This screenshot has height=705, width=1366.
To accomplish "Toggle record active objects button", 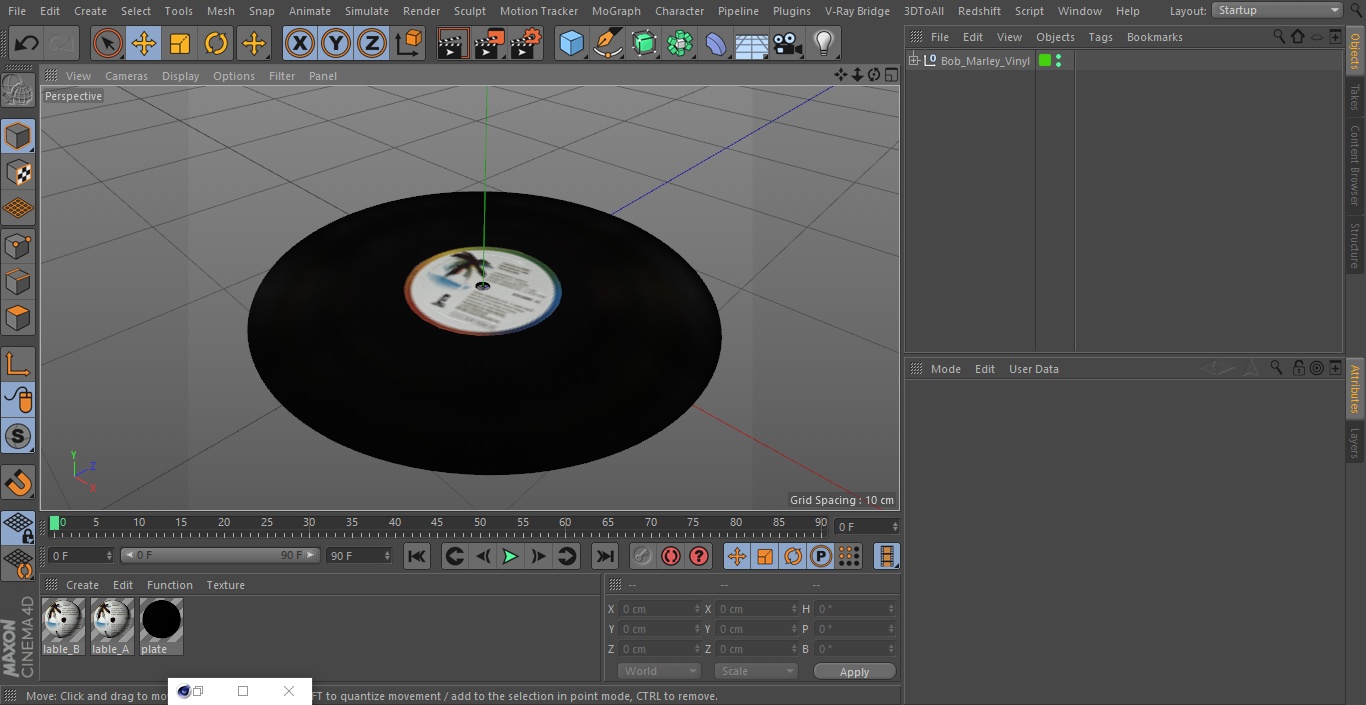I will pyautogui.click(x=642, y=556).
